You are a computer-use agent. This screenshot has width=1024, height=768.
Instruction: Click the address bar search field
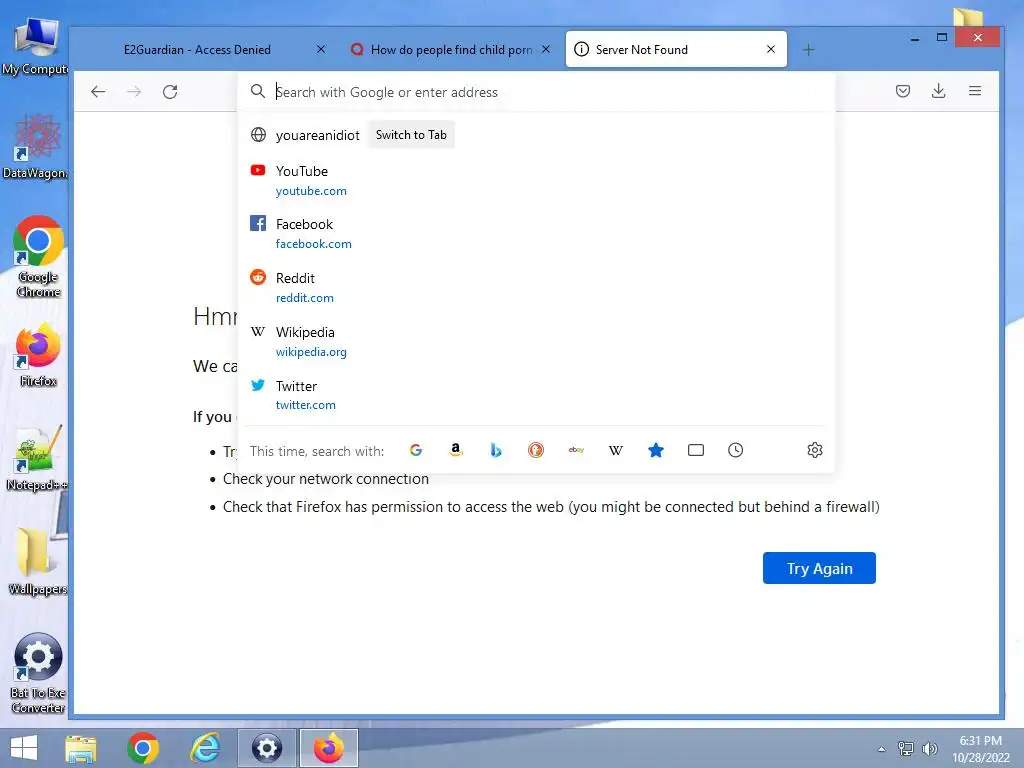click(536, 92)
